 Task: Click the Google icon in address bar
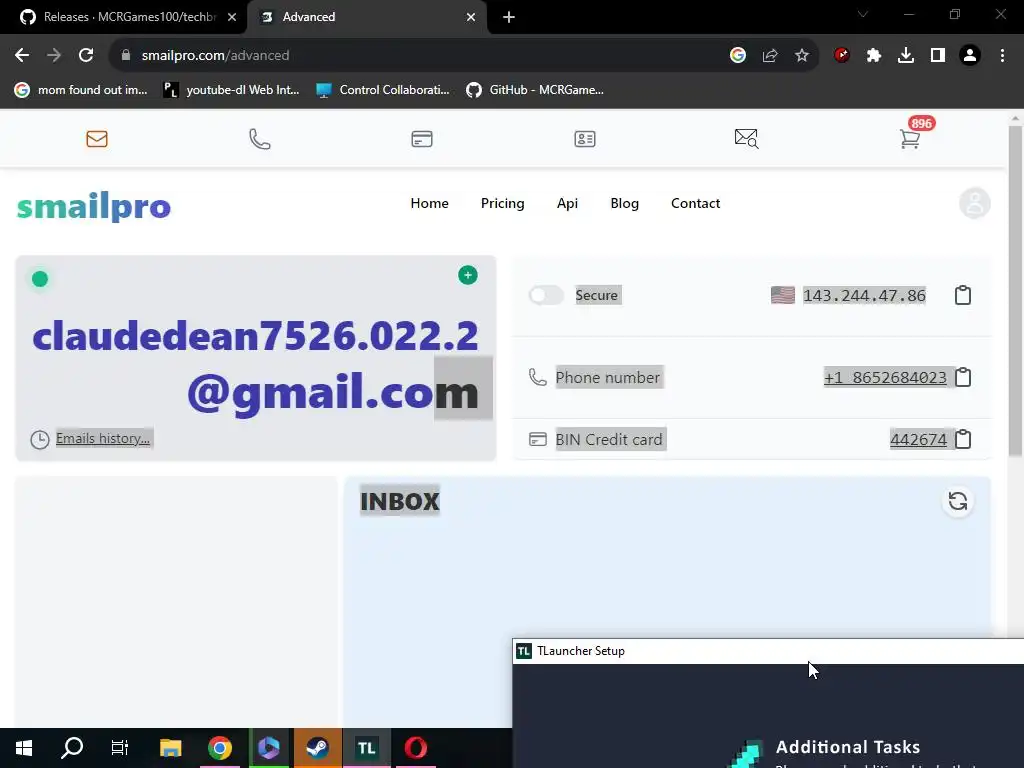738,56
